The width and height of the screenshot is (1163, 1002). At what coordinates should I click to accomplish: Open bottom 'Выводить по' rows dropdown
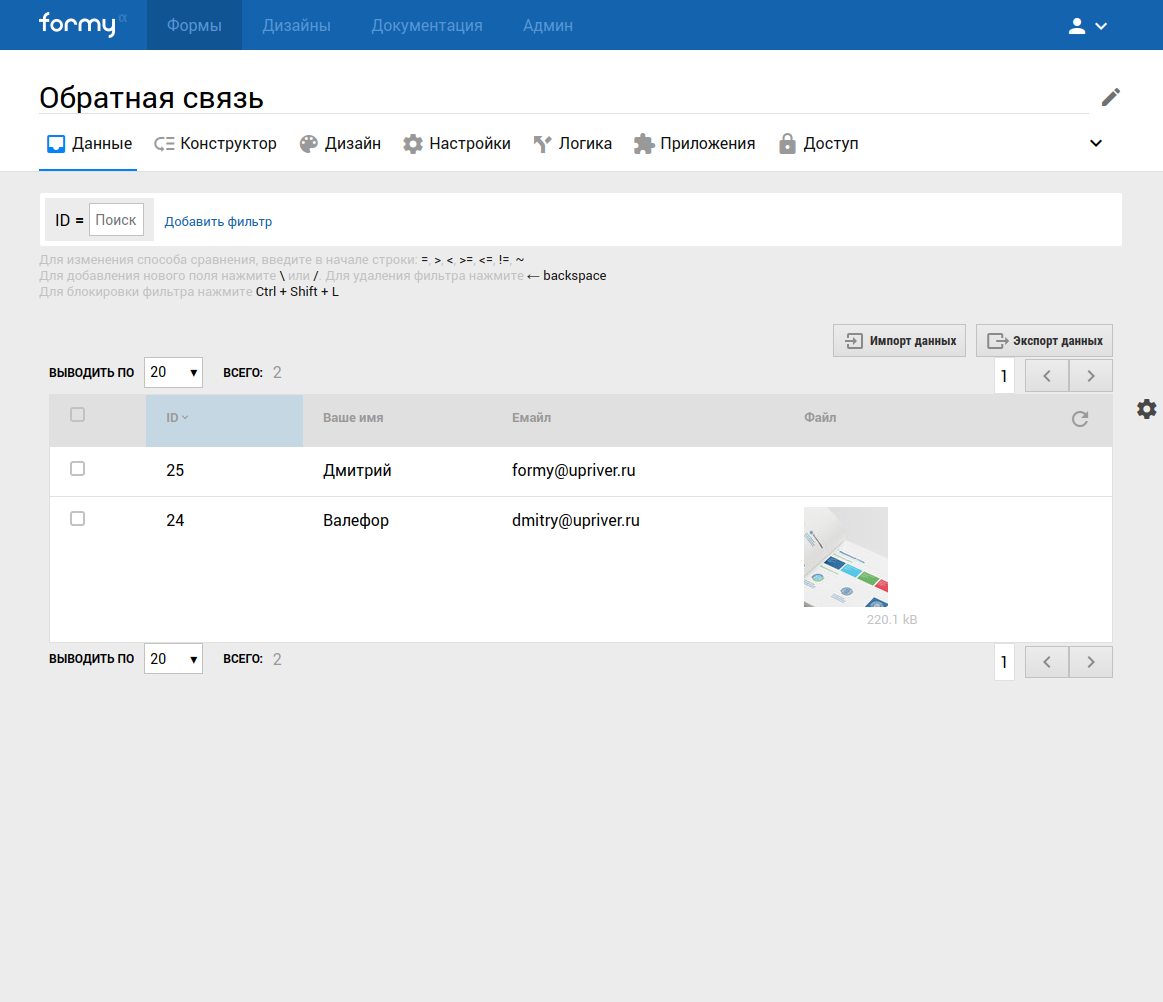tap(173, 659)
